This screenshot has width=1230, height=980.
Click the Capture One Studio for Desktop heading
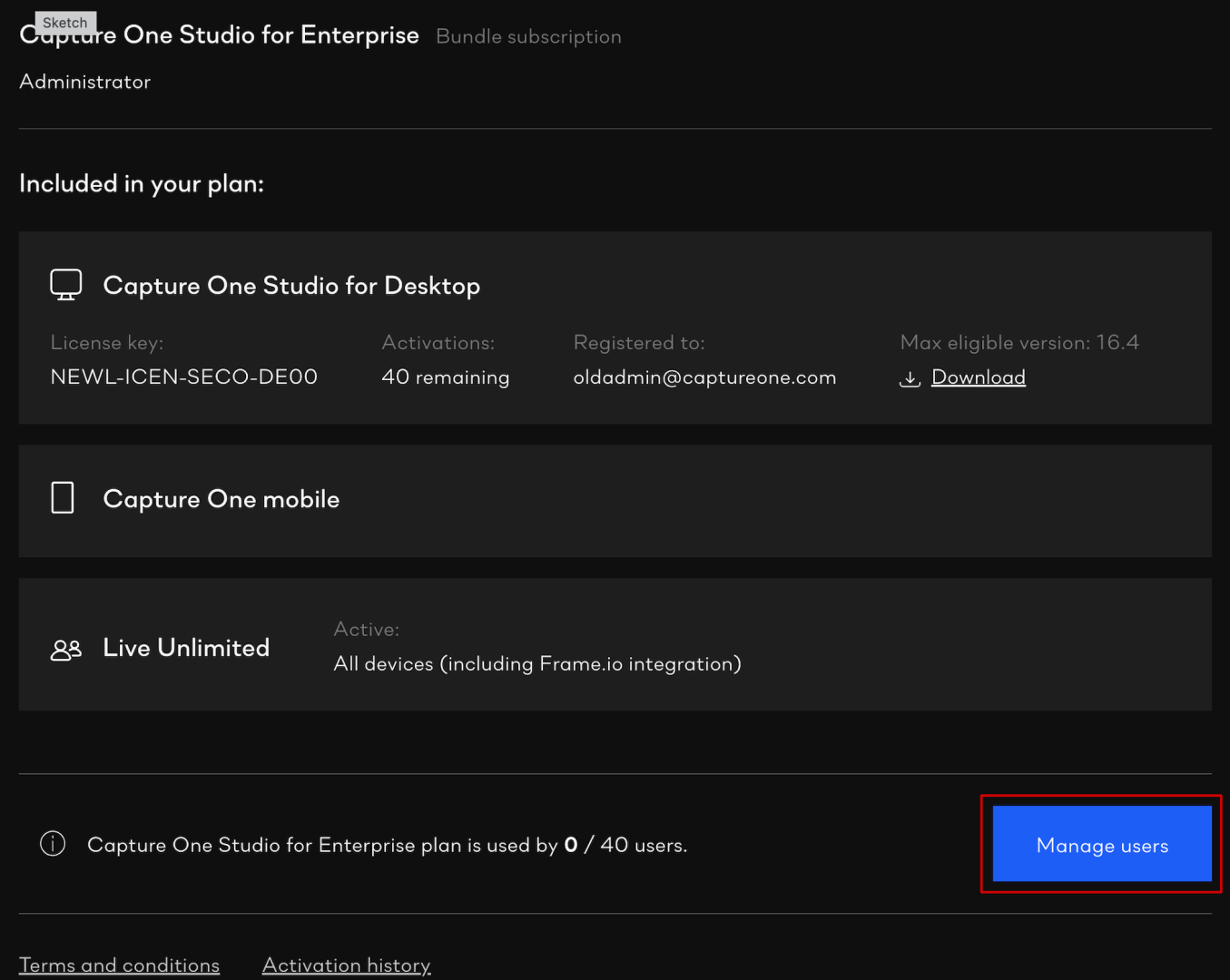pos(291,286)
